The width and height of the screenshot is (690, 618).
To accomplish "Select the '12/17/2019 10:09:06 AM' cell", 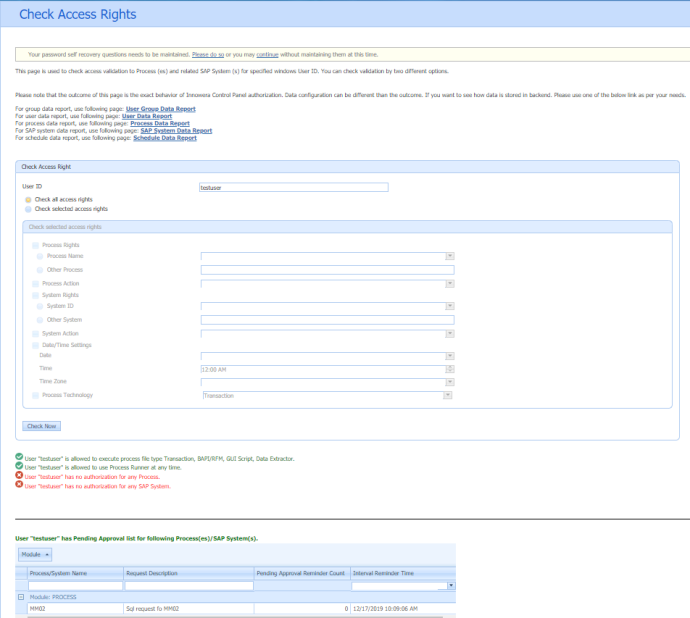I will tap(403, 609).
